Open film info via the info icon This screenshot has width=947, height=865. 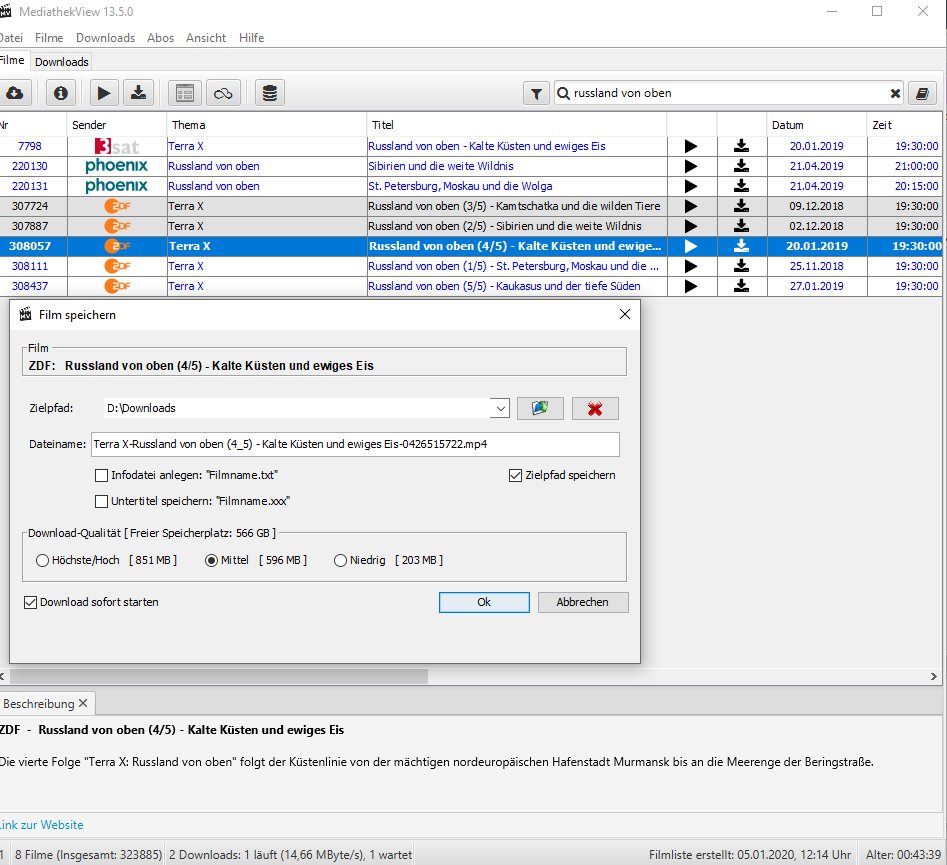pyautogui.click(x=61, y=93)
